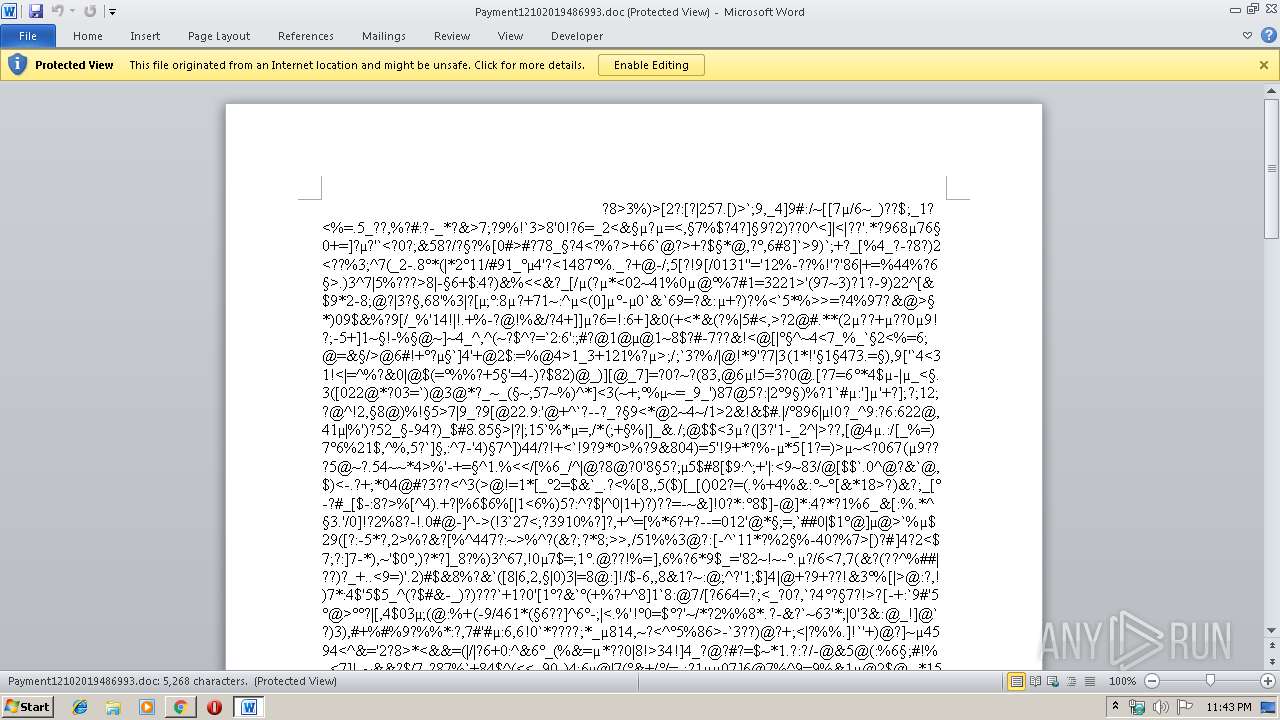Open the Mailings tab
The width and height of the screenshot is (1280, 720).
384,36
